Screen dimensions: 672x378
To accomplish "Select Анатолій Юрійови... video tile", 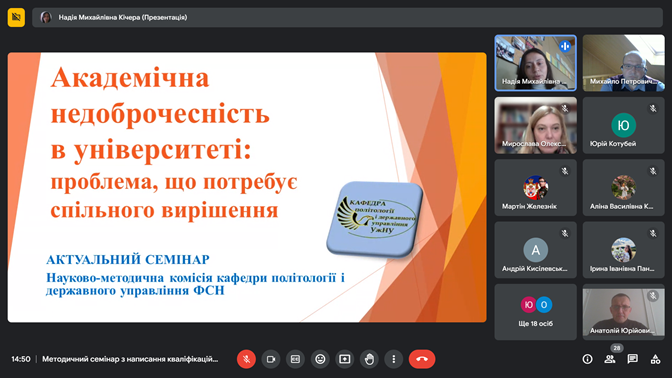I will coord(624,312).
